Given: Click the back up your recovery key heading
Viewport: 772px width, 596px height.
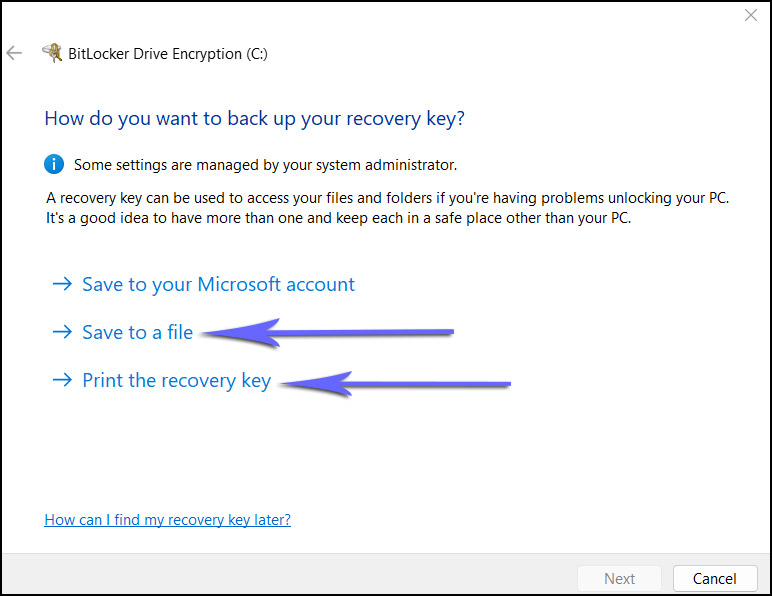Looking at the screenshot, I should pos(255,118).
